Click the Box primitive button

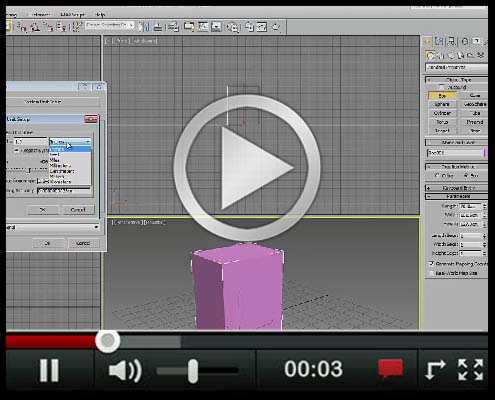click(442, 96)
